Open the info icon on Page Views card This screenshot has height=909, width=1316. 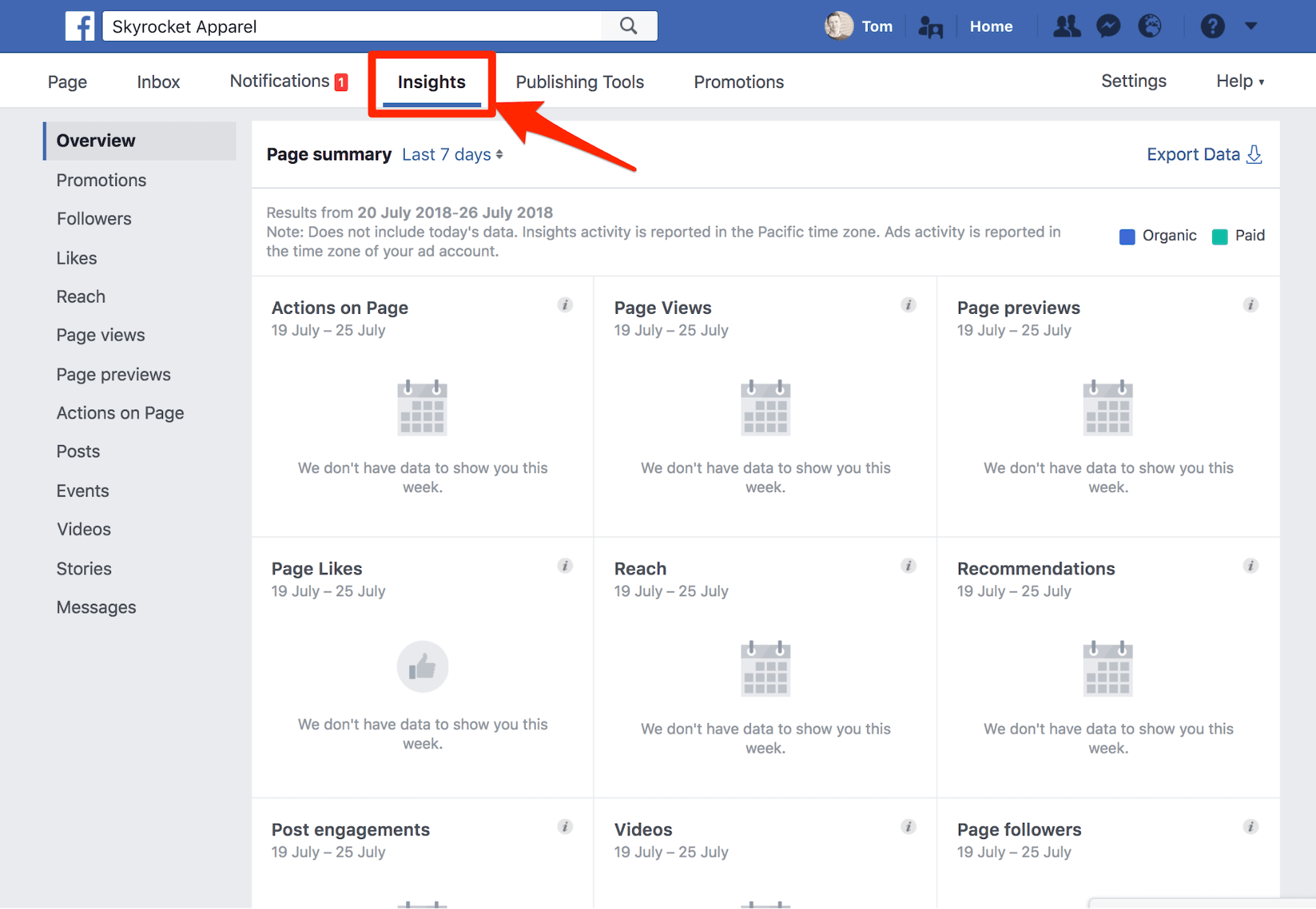pyautogui.click(x=908, y=305)
